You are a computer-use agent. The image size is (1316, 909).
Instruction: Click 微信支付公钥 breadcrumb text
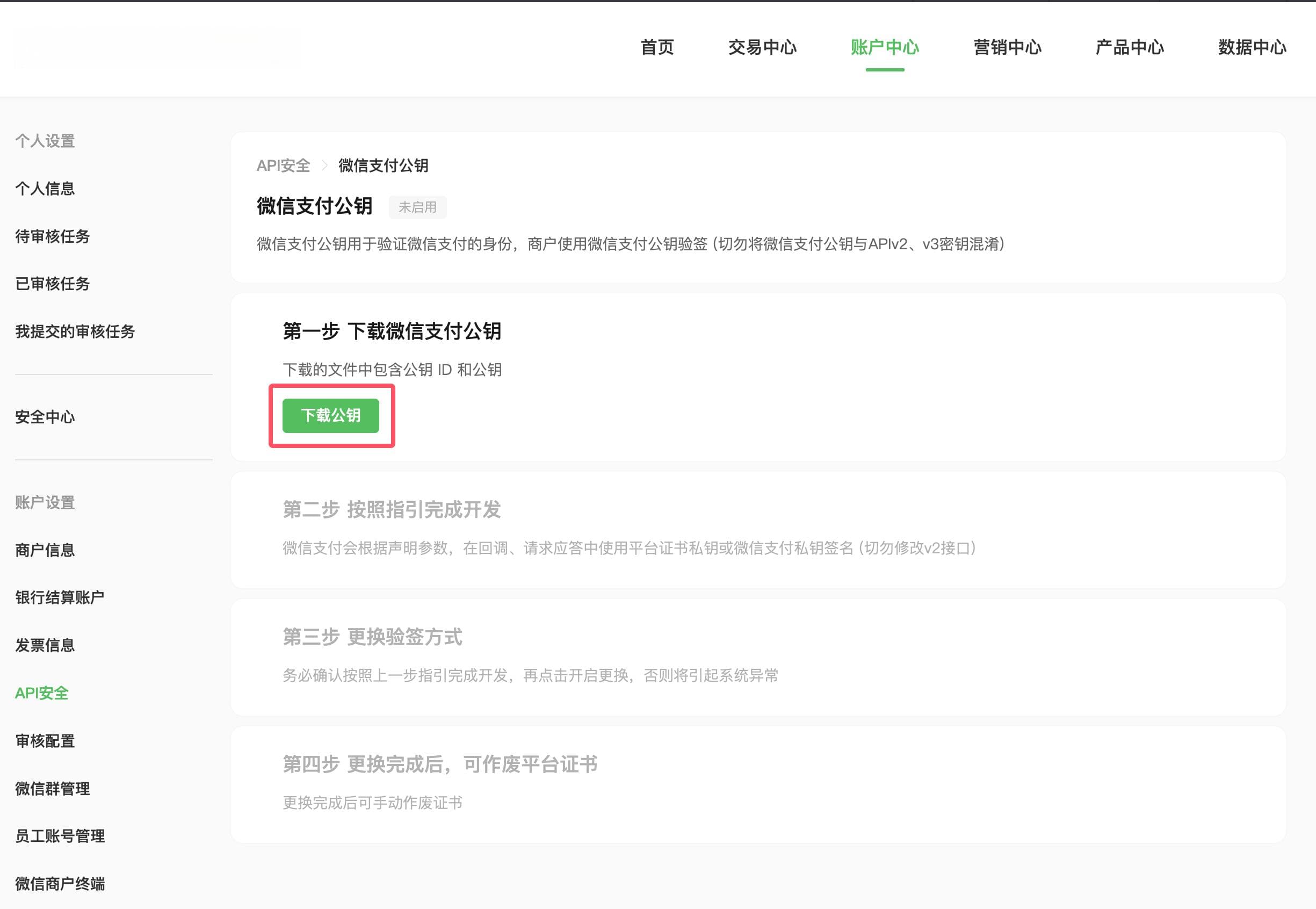pyautogui.click(x=383, y=166)
